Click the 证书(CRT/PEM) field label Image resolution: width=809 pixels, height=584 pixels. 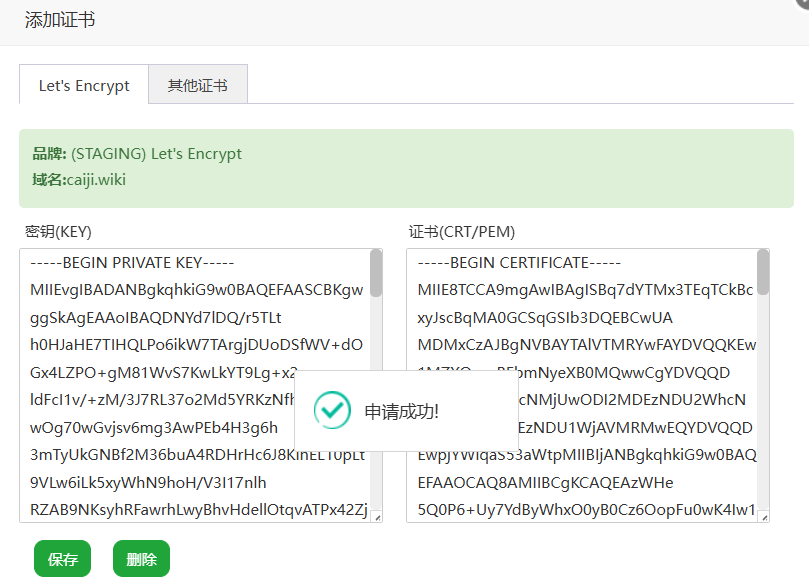pyautogui.click(x=461, y=232)
